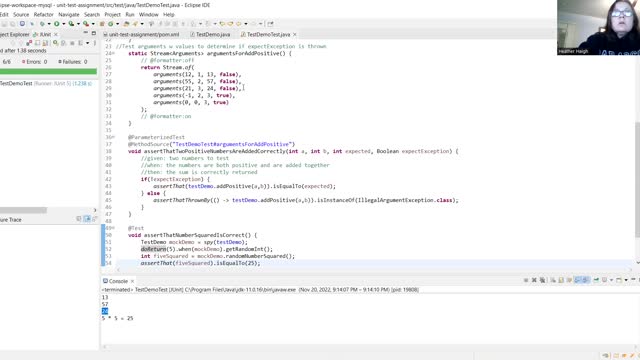
Task: Click the Clear Console icon
Action: (x=553, y=280)
